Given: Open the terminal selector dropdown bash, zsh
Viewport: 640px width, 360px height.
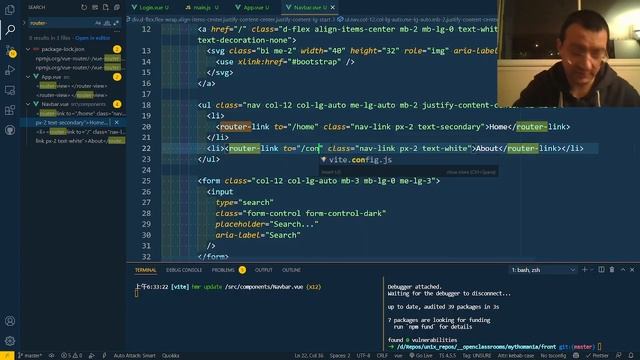Looking at the screenshot, I should 543,270.
